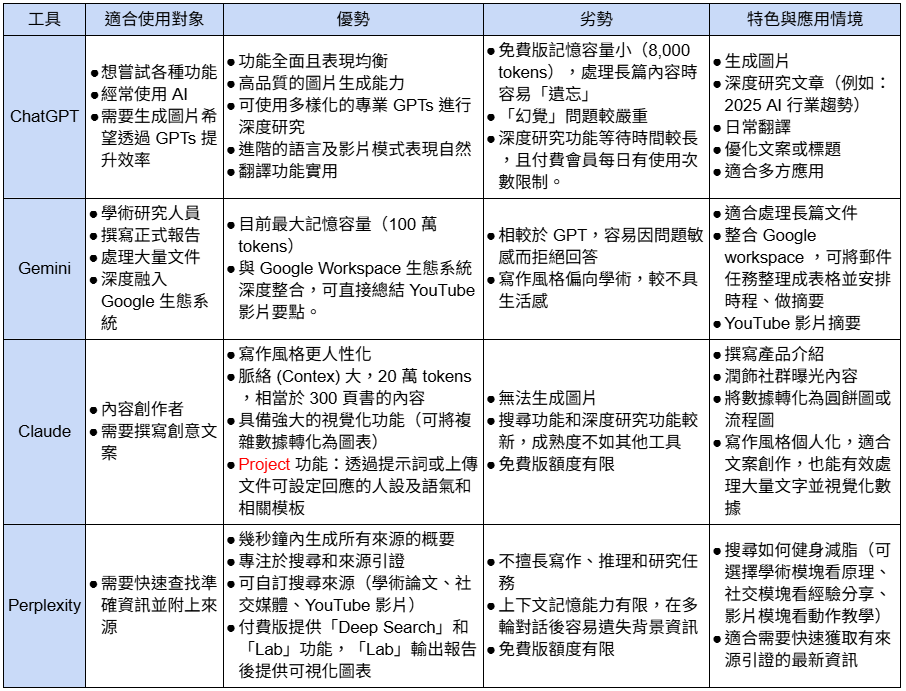Select the 'Claude' tool cell
The image size is (906, 691).
44,431
